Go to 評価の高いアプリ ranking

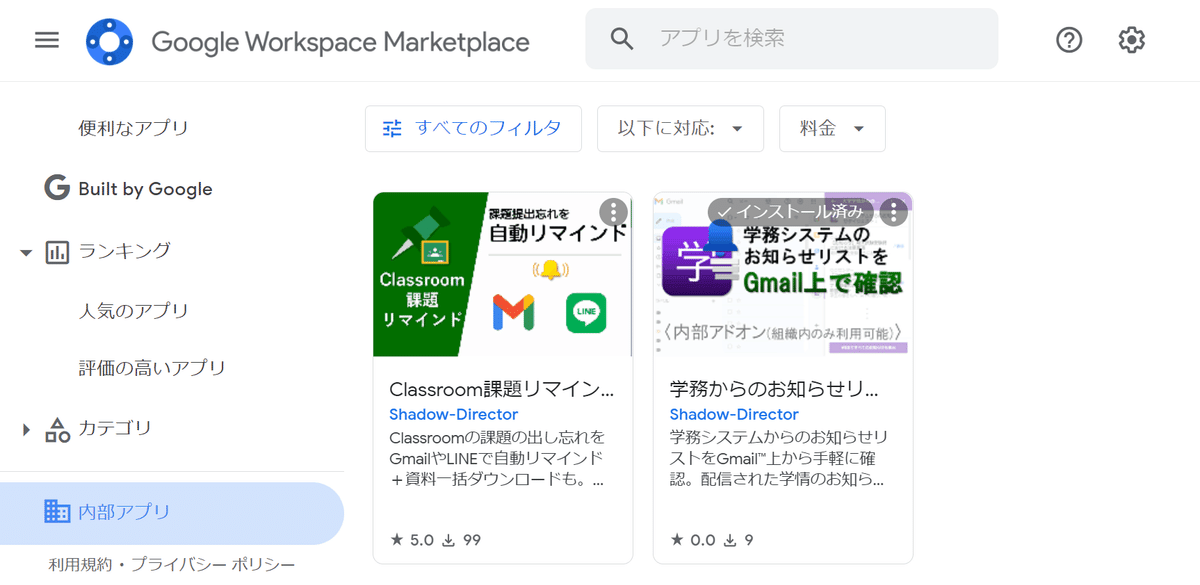151,368
